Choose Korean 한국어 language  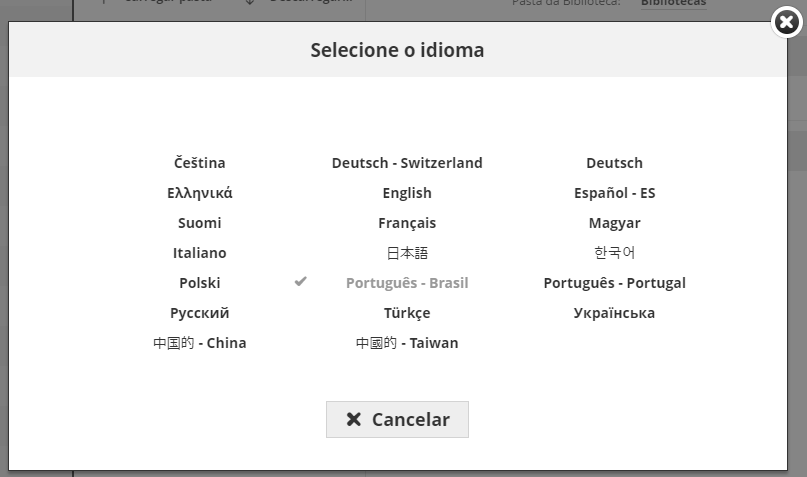(614, 253)
